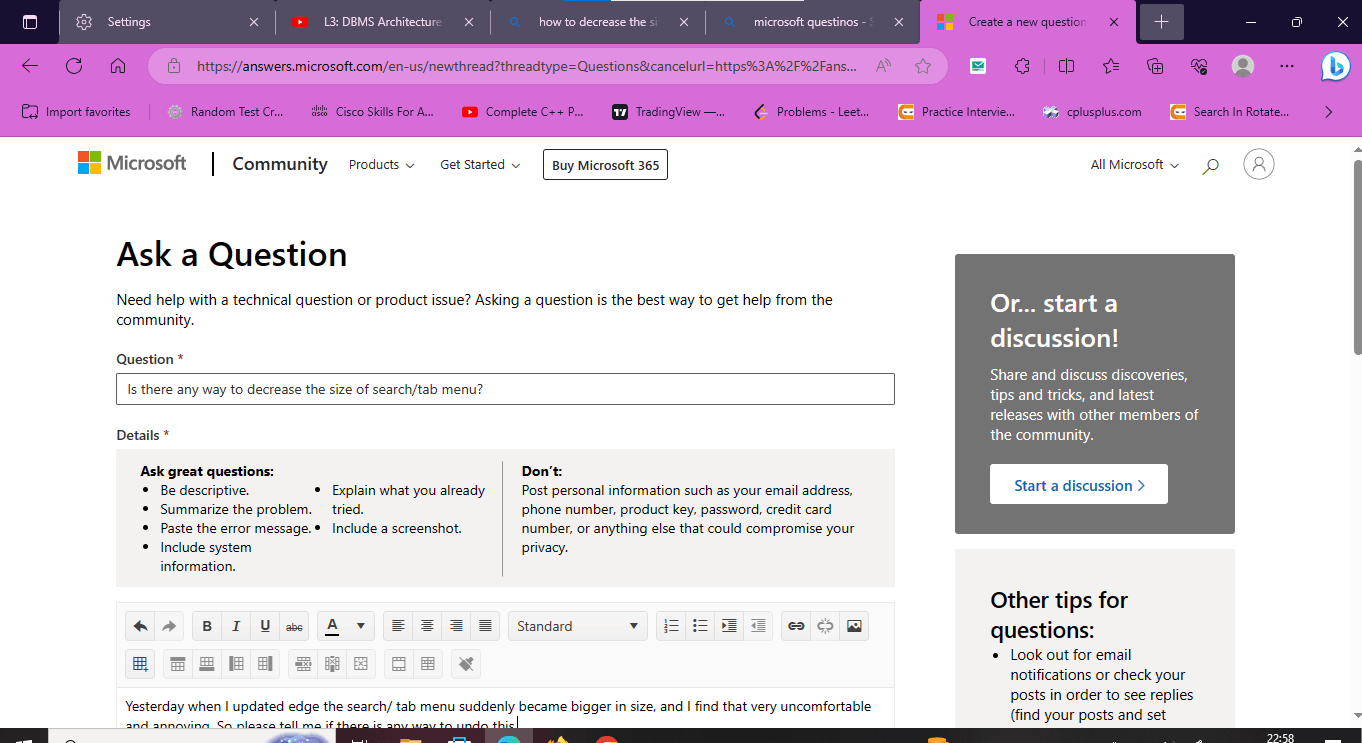The image size is (1362, 743).
Task: Click the Question title input field
Action: (505, 389)
